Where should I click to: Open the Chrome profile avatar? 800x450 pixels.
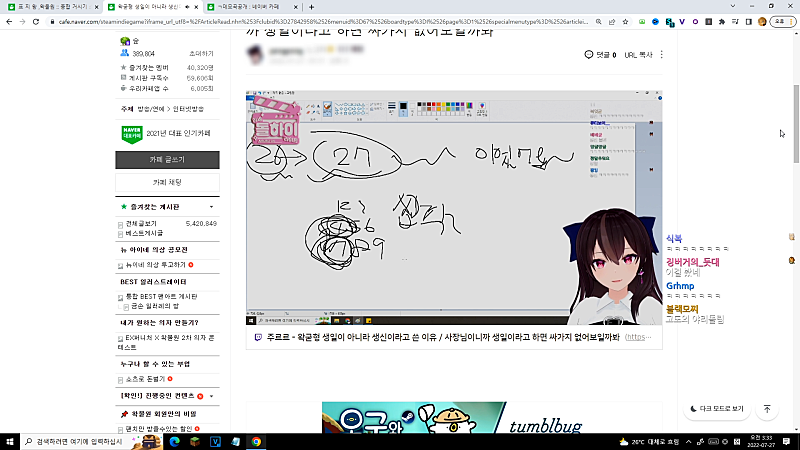pyautogui.click(x=762, y=21)
